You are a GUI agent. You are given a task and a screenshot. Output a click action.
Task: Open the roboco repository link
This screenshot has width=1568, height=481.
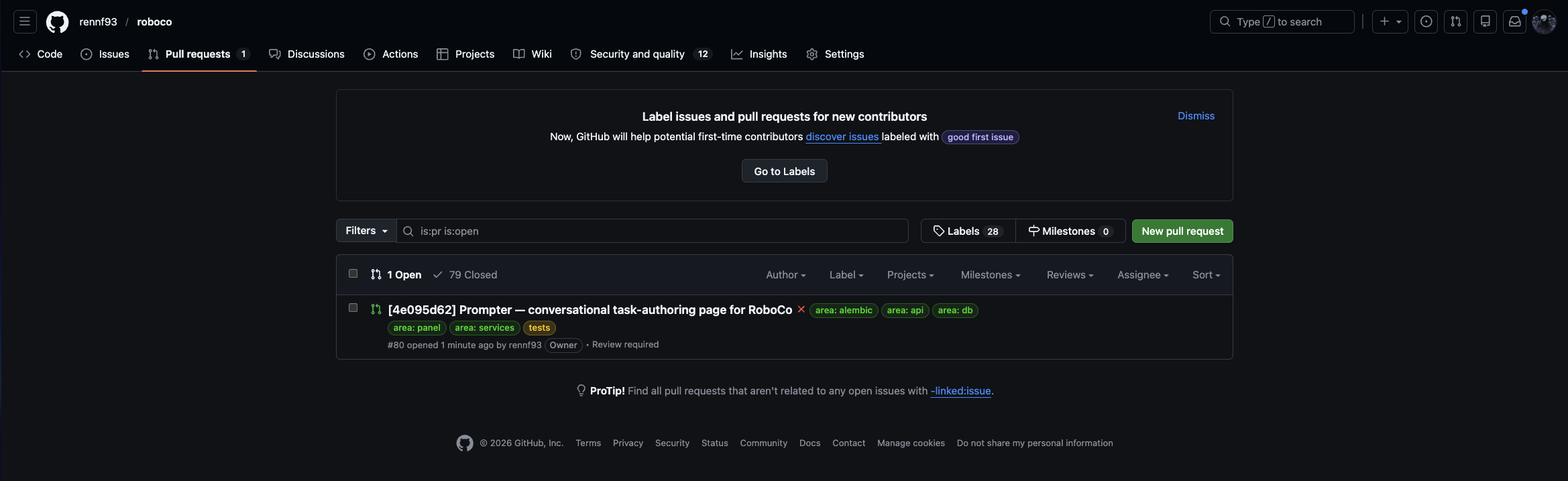154,21
